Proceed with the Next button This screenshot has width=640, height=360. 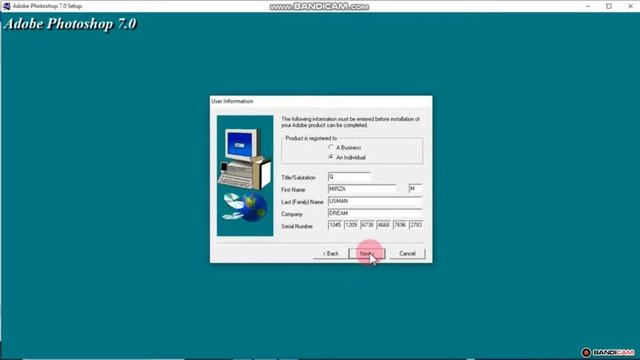coord(367,253)
